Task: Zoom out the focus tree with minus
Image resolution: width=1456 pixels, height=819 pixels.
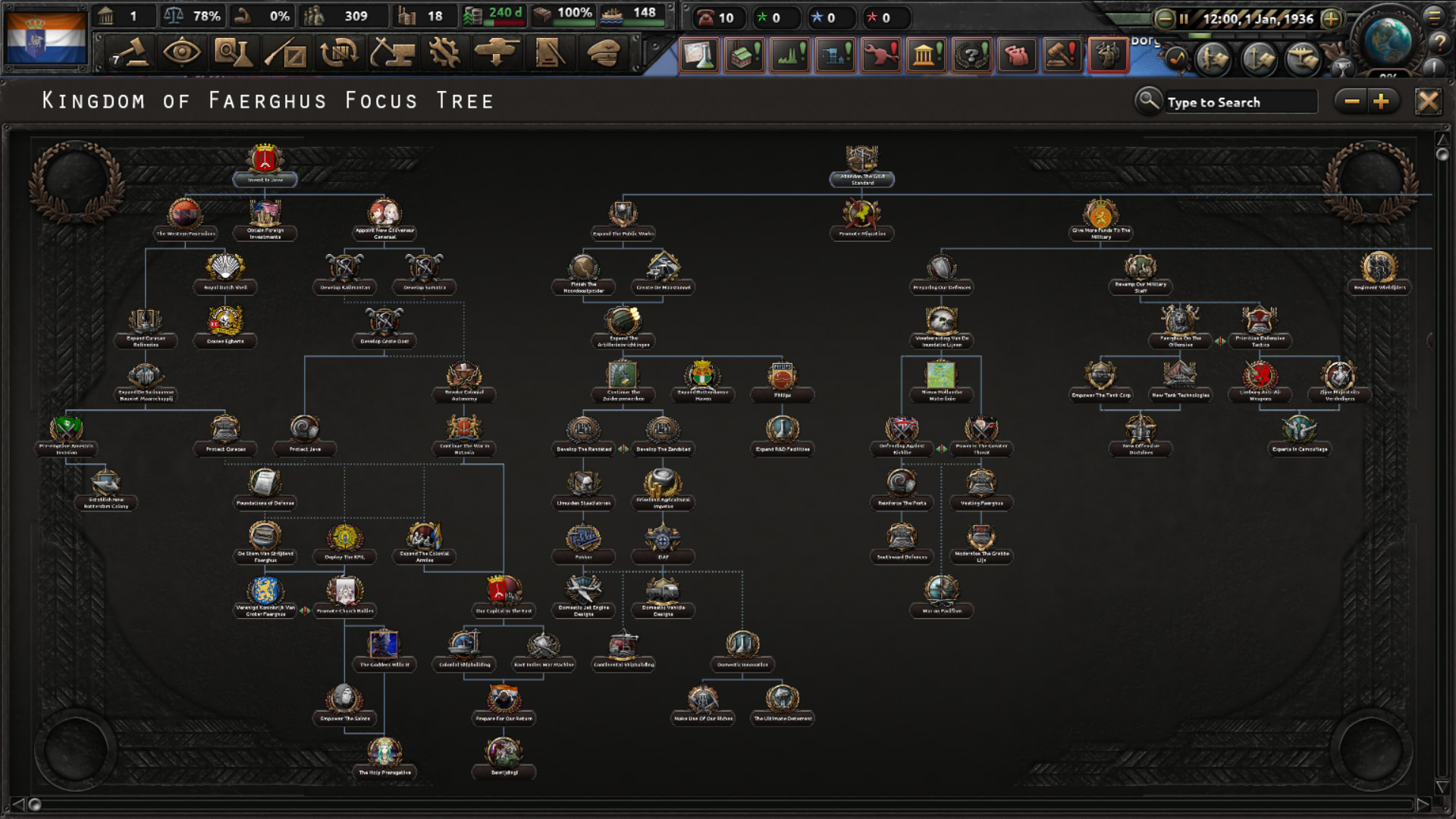Action: coord(1351,101)
